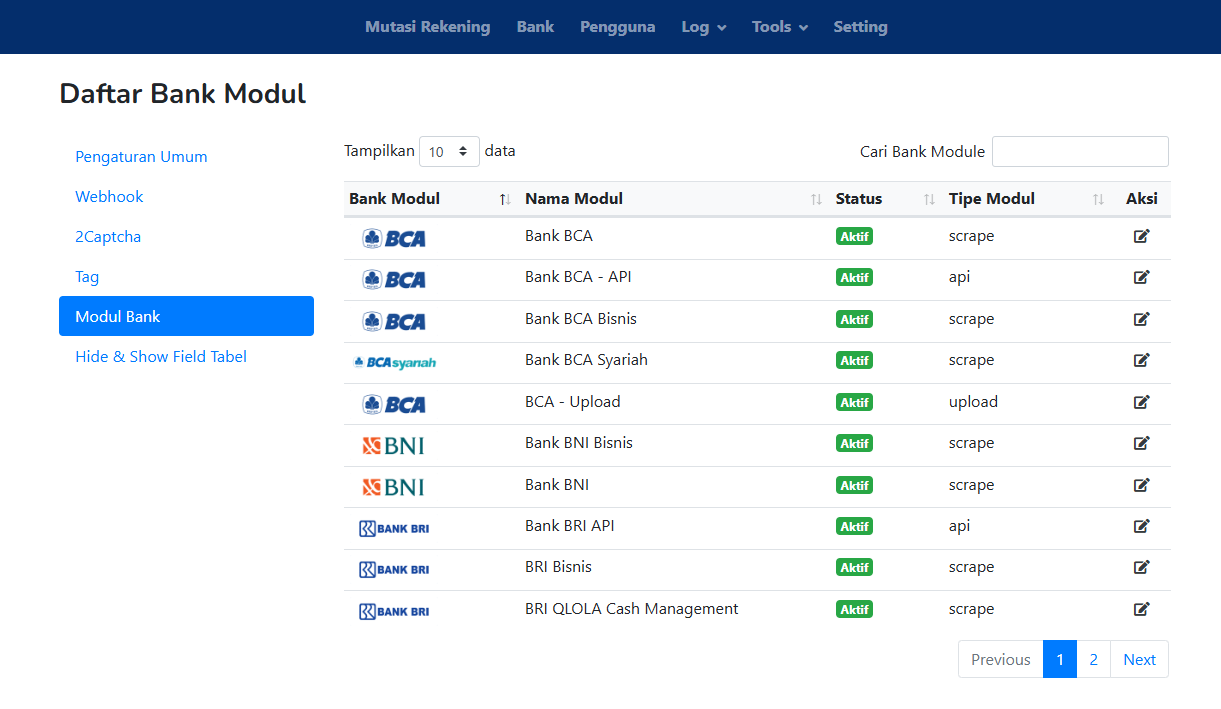The height and width of the screenshot is (709, 1221).
Task: Open Mutasi Rekening in the navbar
Action: click(x=427, y=27)
